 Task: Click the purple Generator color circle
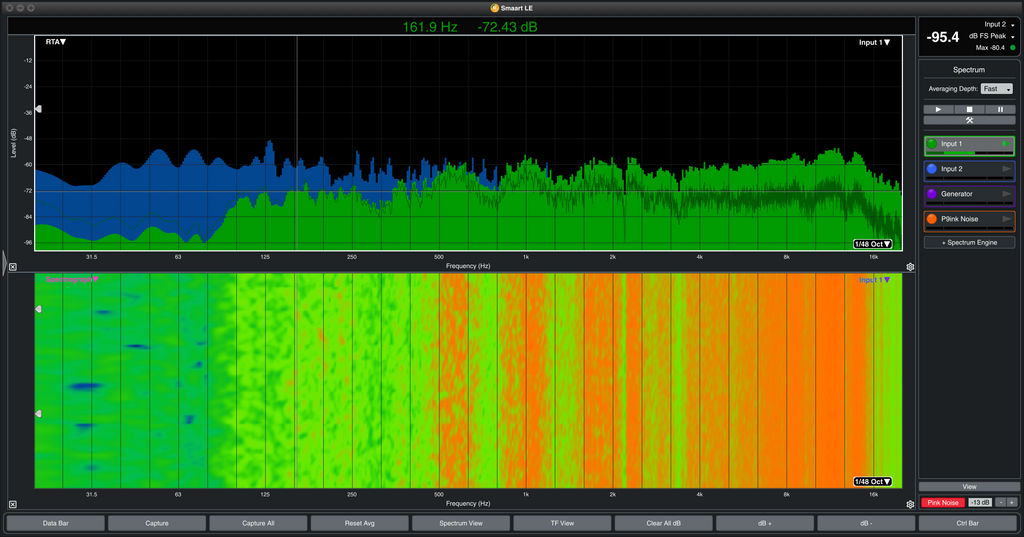(x=932, y=194)
